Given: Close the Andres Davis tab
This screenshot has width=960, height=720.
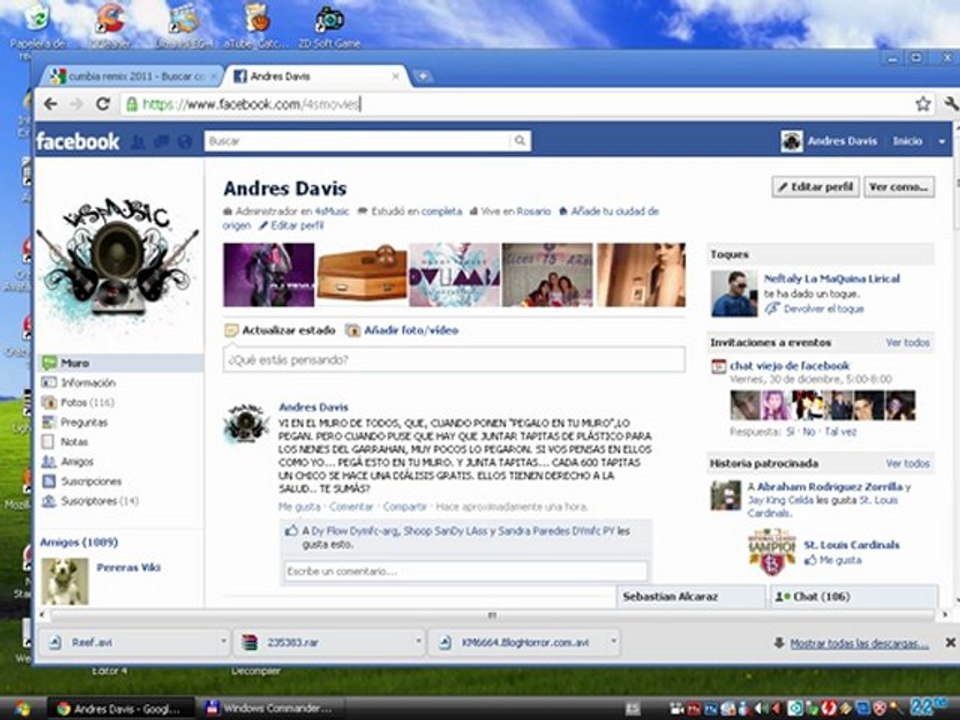Looking at the screenshot, I should (396, 77).
